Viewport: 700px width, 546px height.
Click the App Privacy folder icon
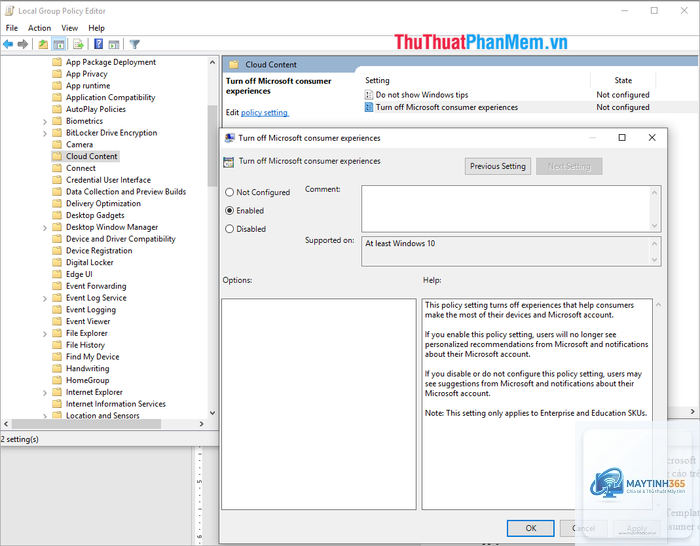pyautogui.click(x=57, y=74)
